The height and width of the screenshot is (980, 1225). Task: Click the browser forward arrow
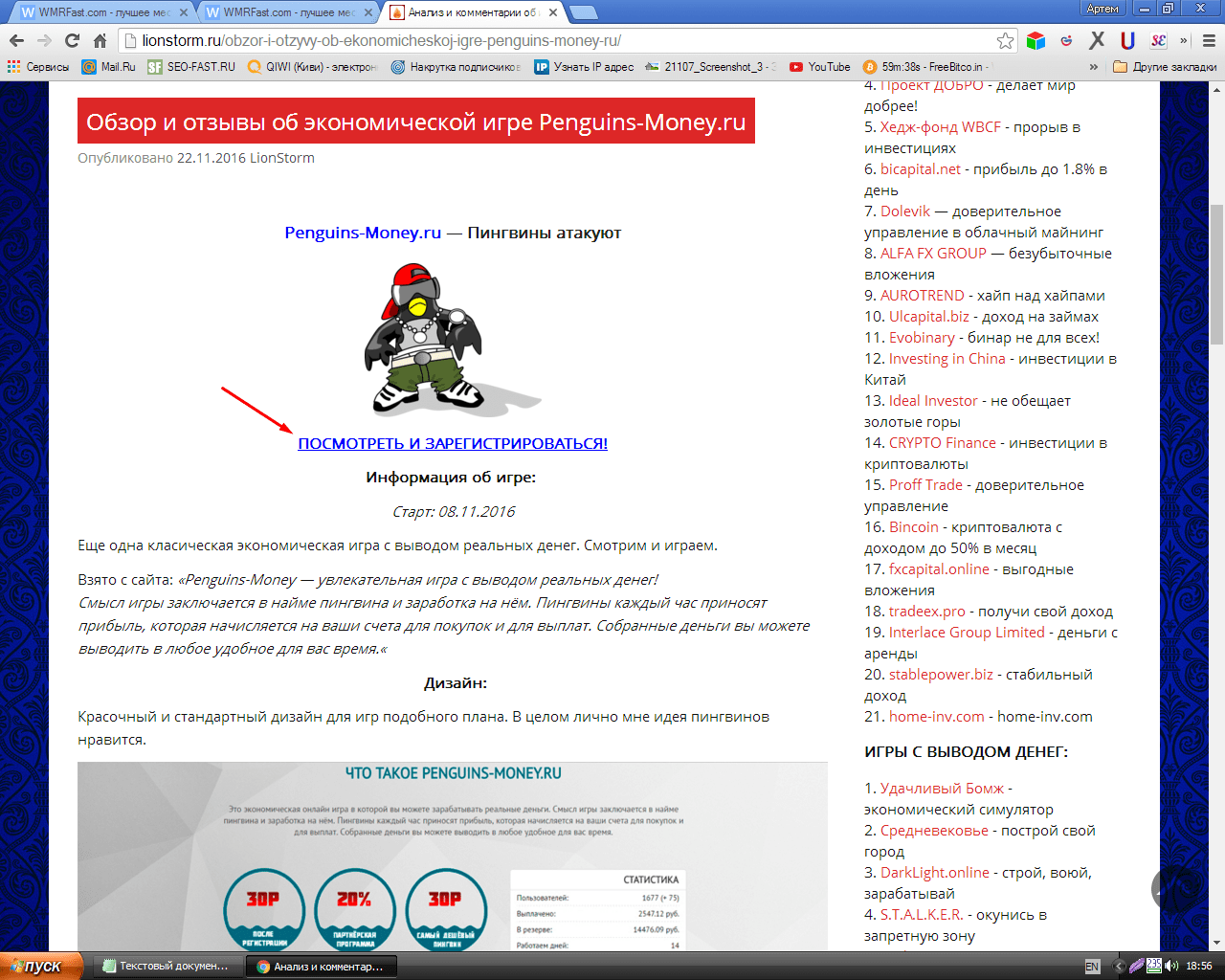point(44,40)
